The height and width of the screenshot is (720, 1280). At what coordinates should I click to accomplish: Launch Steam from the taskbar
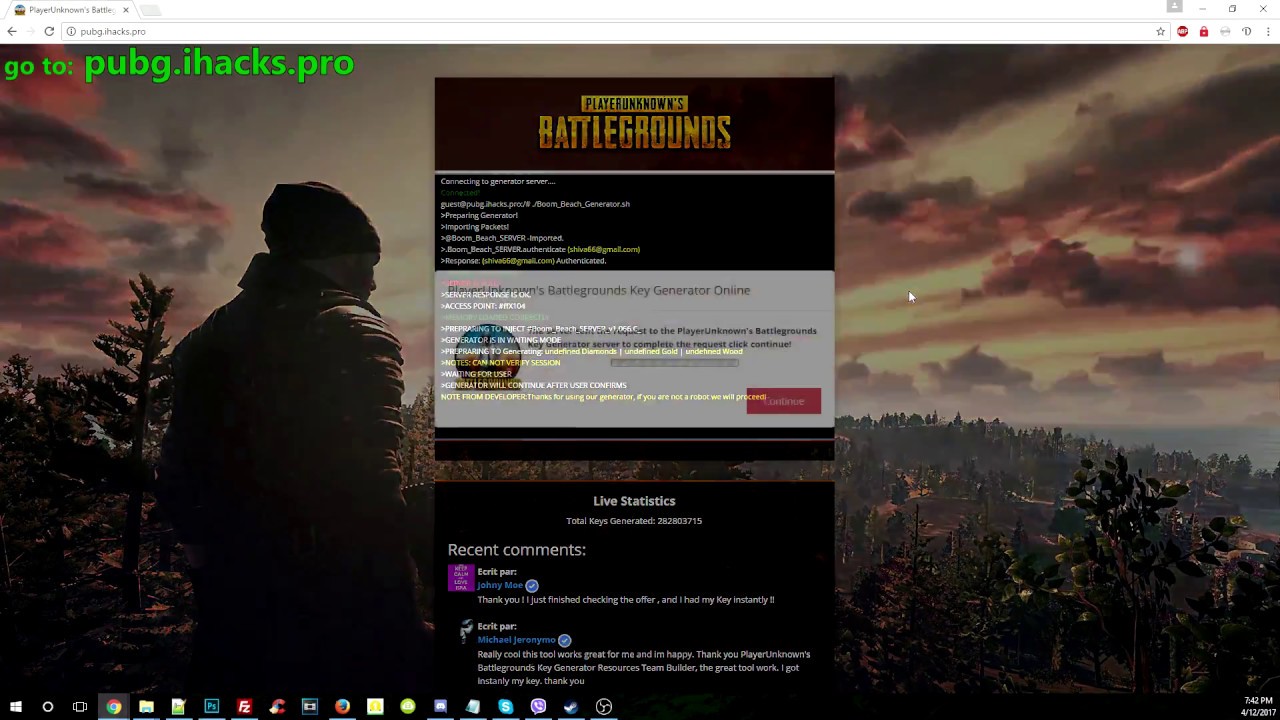click(x=571, y=707)
